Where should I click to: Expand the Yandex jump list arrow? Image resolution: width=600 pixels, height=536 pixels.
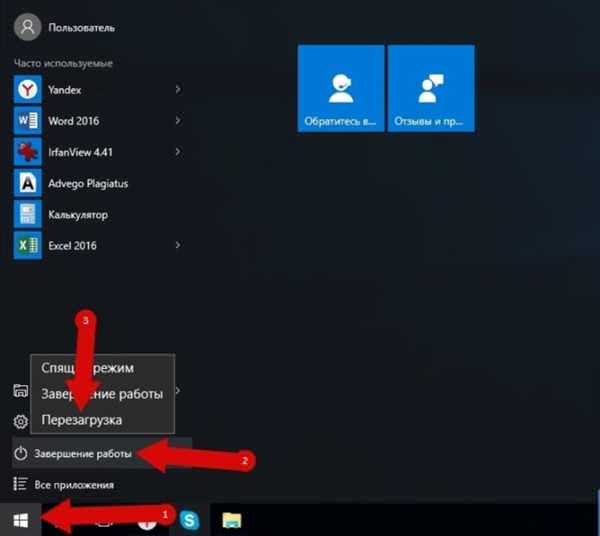178,90
